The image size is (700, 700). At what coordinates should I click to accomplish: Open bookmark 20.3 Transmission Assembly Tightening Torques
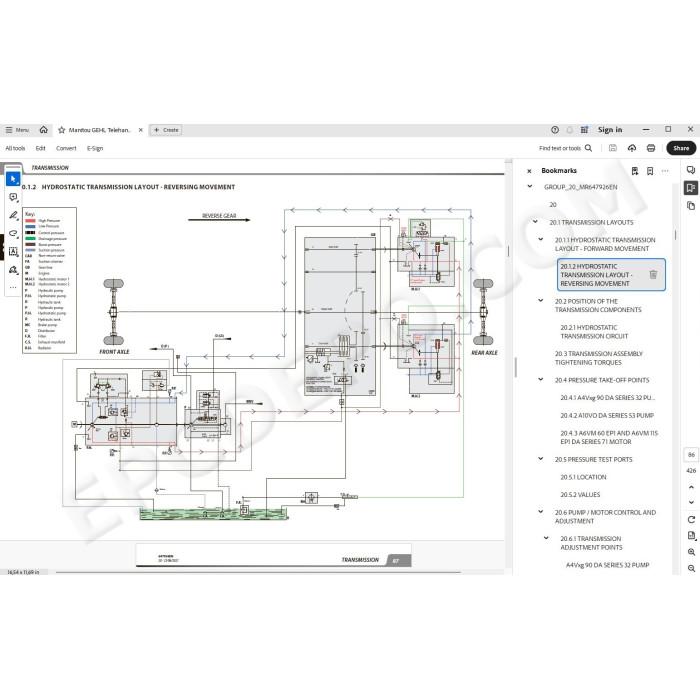click(599, 358)
